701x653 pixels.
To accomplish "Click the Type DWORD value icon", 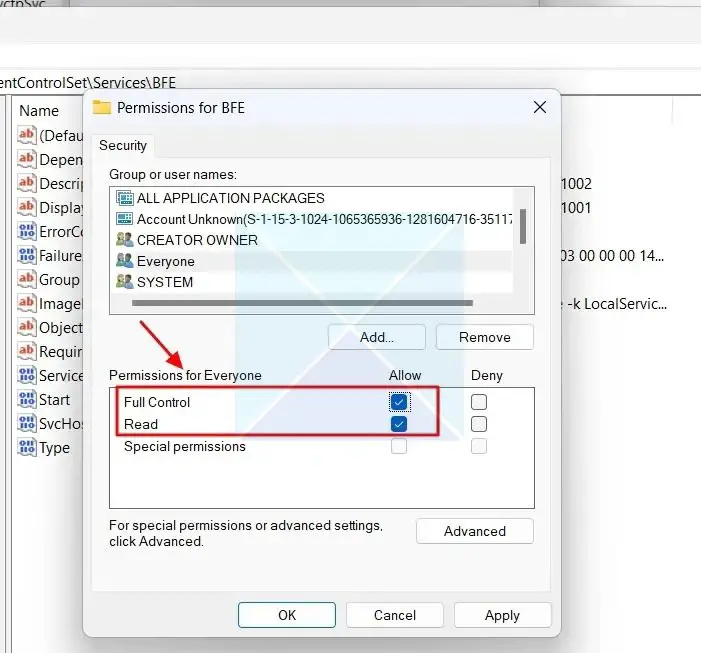I will (27, 447).
